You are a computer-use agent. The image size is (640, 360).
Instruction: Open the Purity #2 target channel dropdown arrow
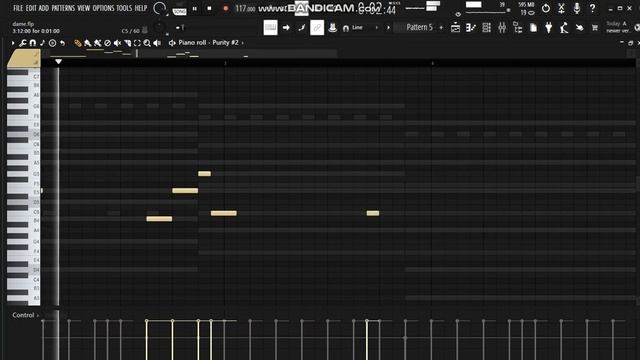point(242,43)
